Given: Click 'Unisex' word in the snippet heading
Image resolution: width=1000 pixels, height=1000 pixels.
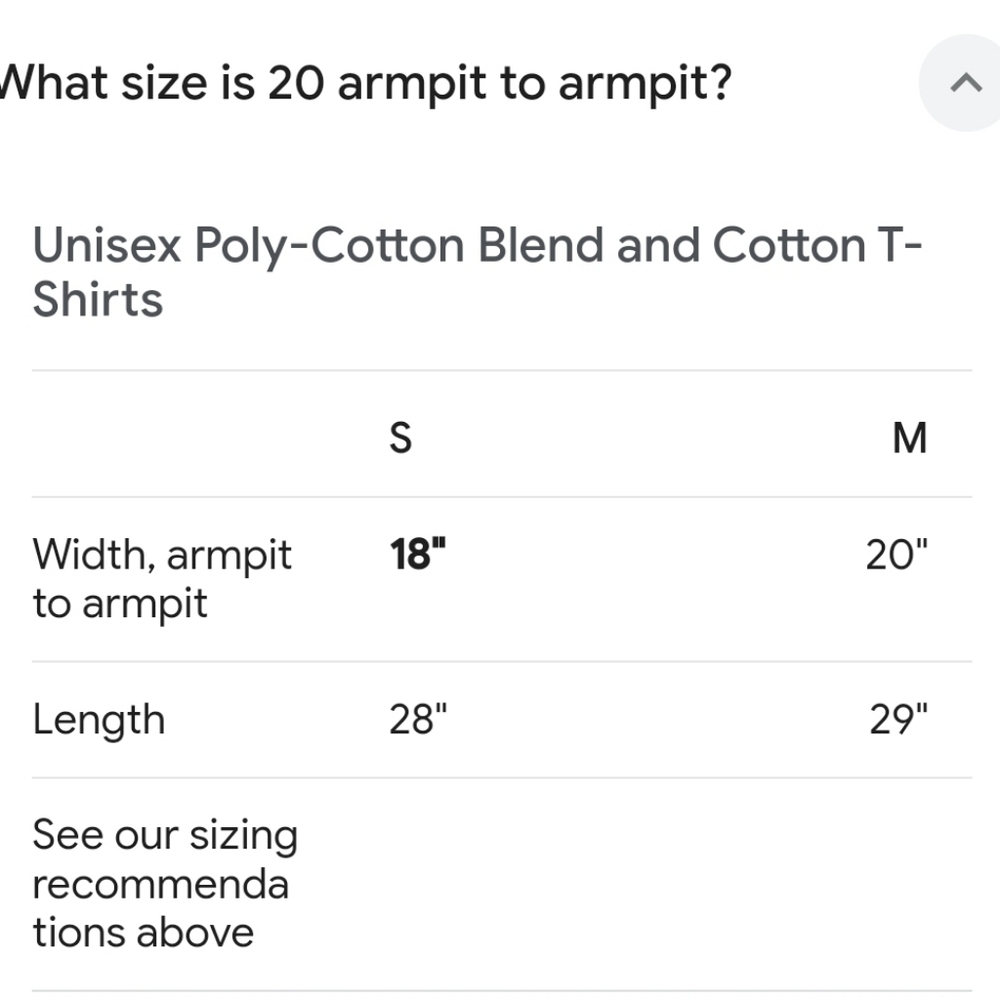Looking at the screenshot, I should pyautogui.click(x=107, y=245).
